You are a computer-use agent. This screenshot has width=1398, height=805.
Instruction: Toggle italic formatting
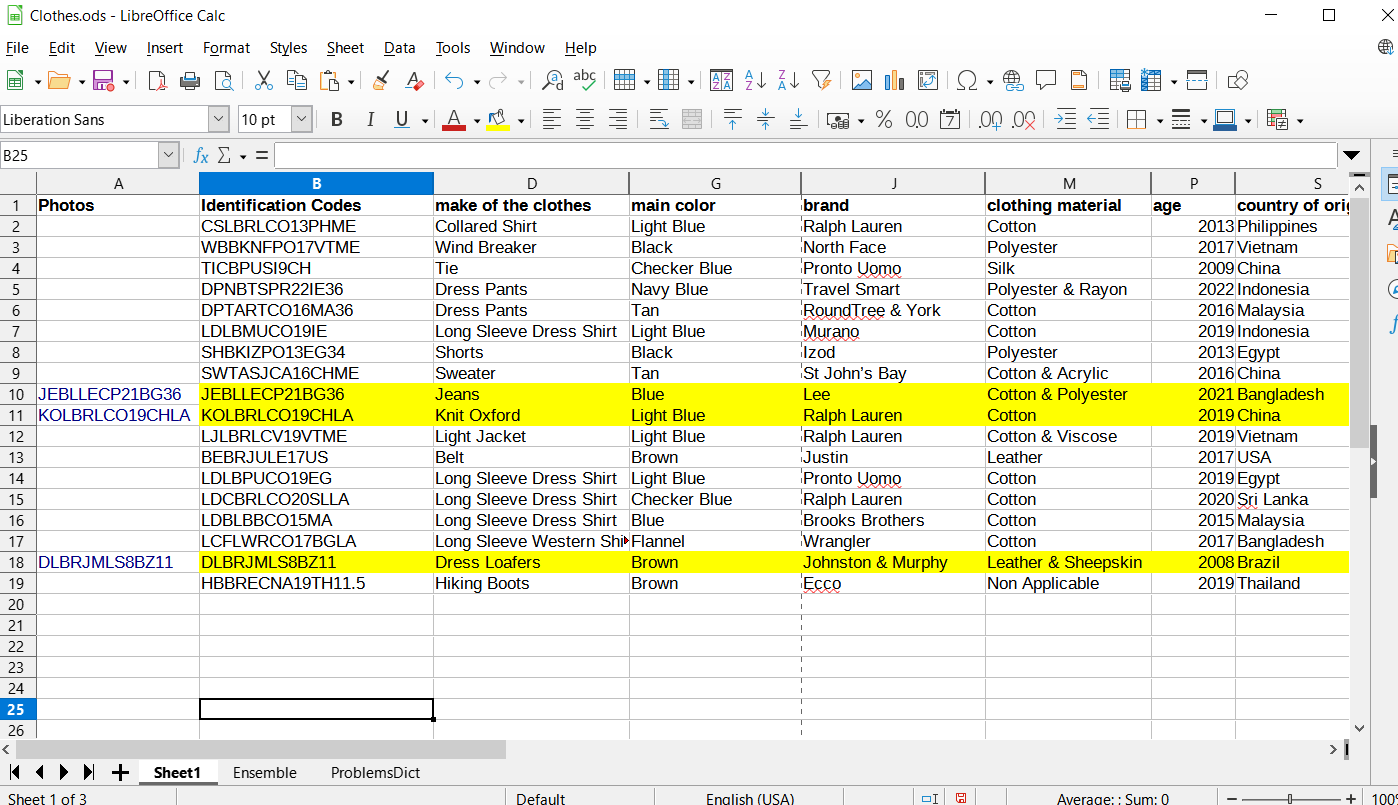pos(370,120)
